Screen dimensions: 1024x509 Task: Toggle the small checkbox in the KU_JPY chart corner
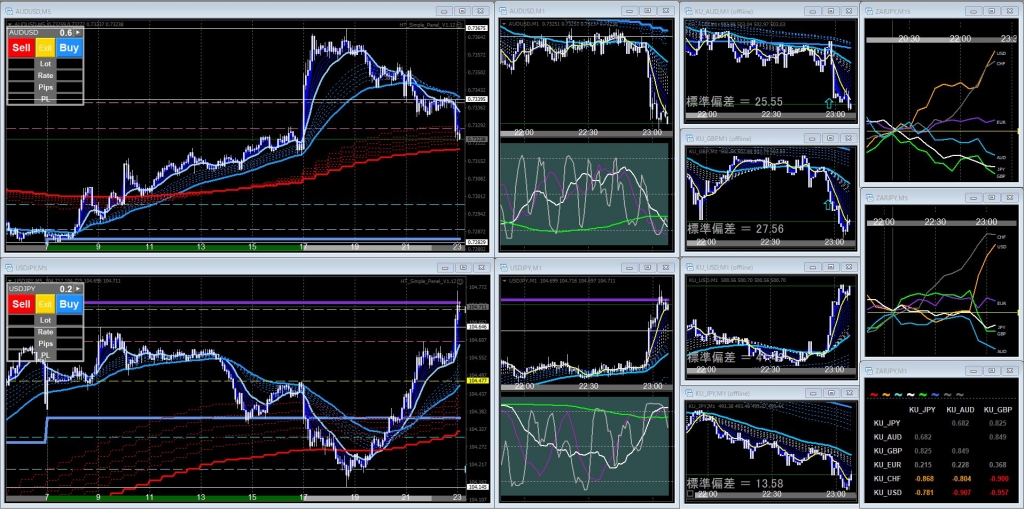[690, 494]
